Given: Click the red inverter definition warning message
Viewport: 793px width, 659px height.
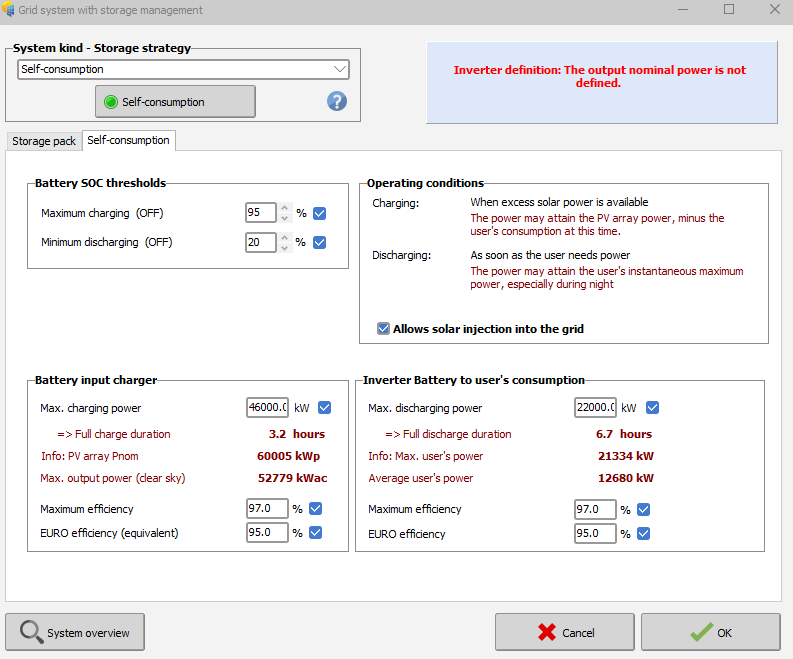Looking at the screenshot, I should (599, 76).
